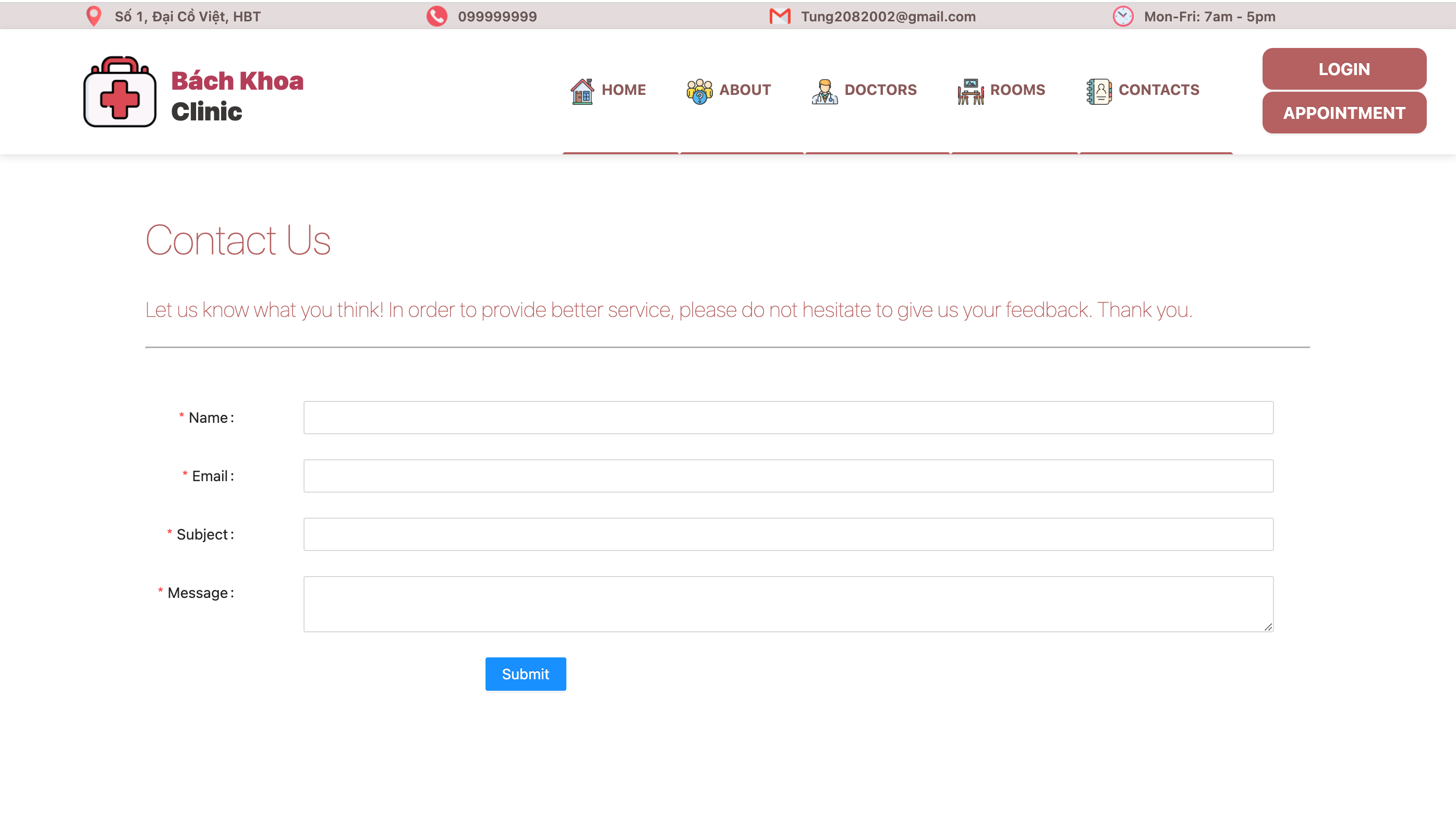Click the clock icon beside hours
Image resolution: width=1456 pixels, height=832 pixels.
point(1123,16)
